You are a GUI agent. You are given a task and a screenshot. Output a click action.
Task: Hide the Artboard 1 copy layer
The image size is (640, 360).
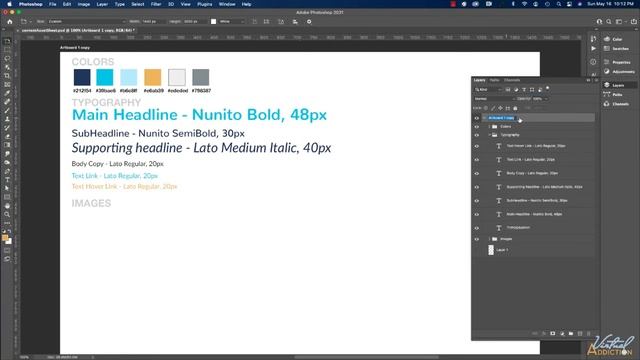pos(476,118)
